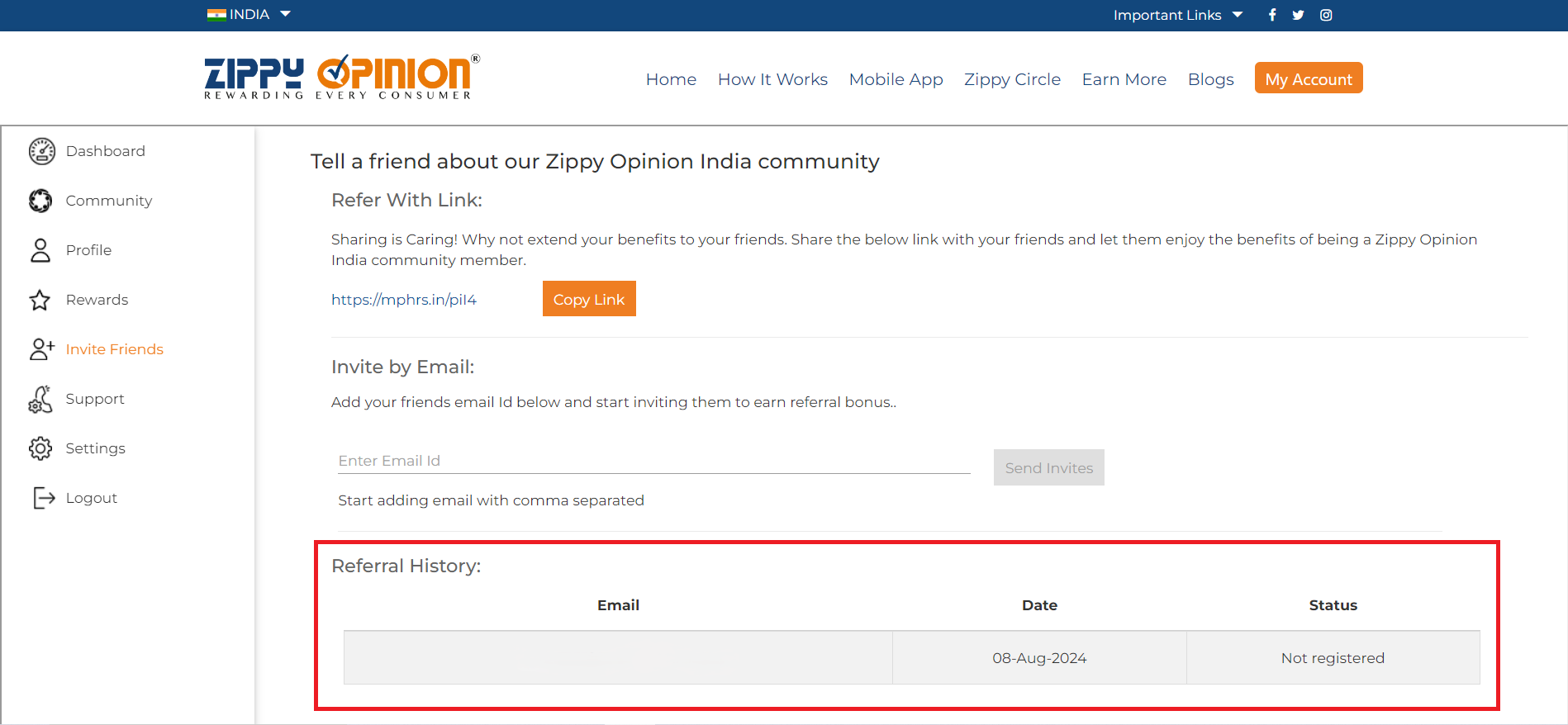Open the Instagram icon in top bar
This screenshot has height=725, width=1568.
(x=1326, y=15)
